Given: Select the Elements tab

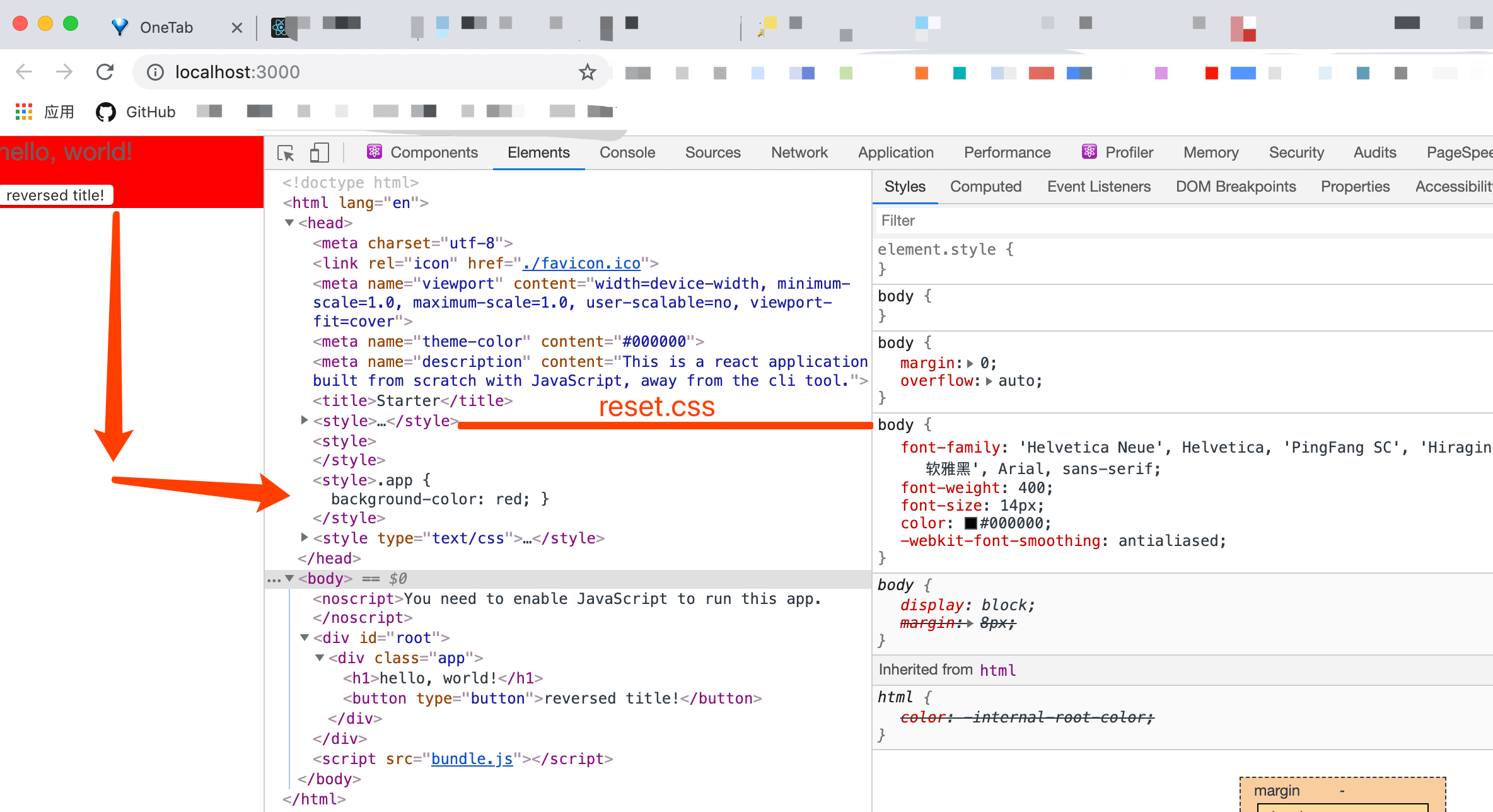Looking at the screenshot, I should click(x=538, y=153).
